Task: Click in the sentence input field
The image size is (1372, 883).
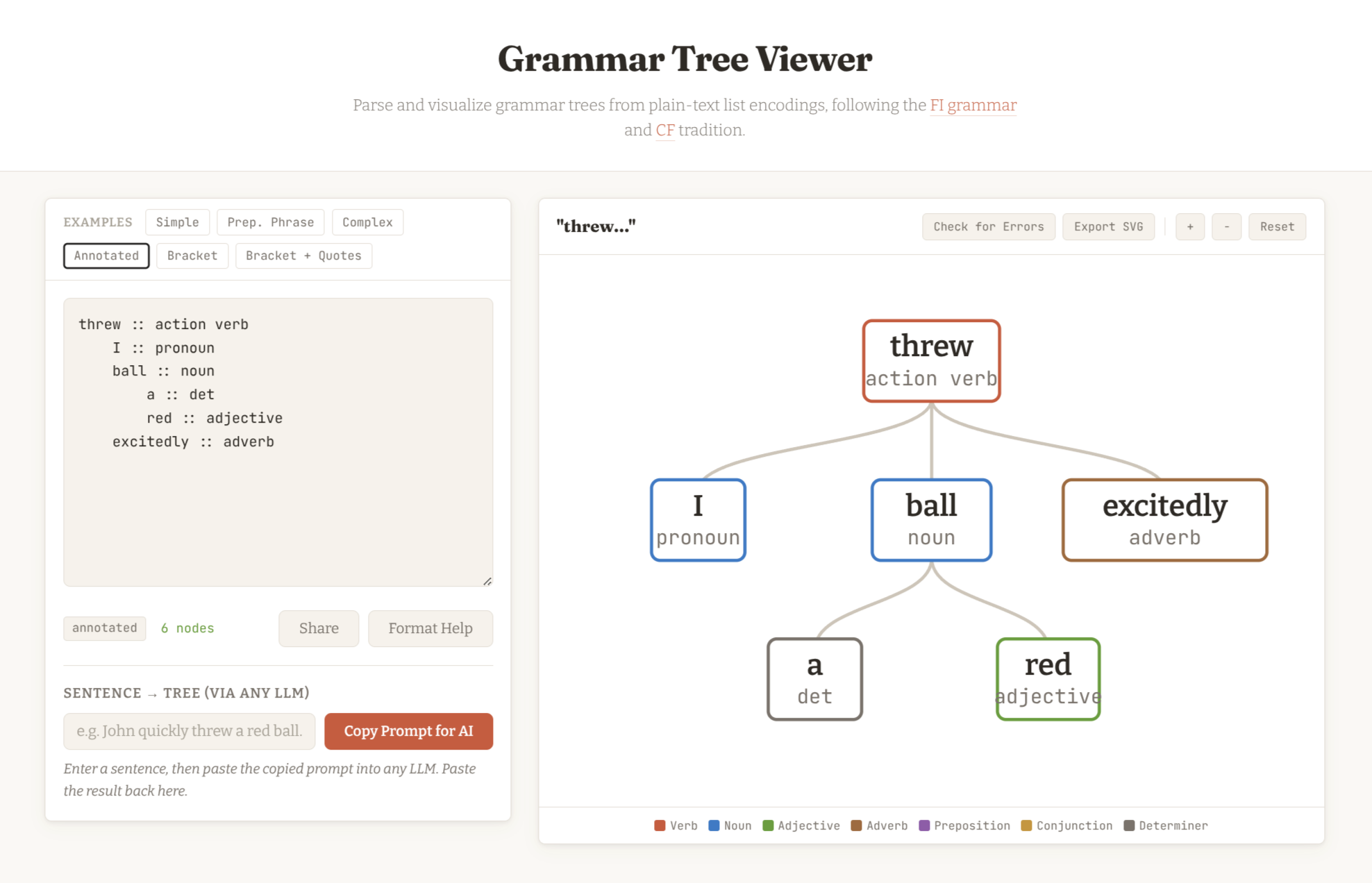Action: pyautogui.click(x=189, y=731)
